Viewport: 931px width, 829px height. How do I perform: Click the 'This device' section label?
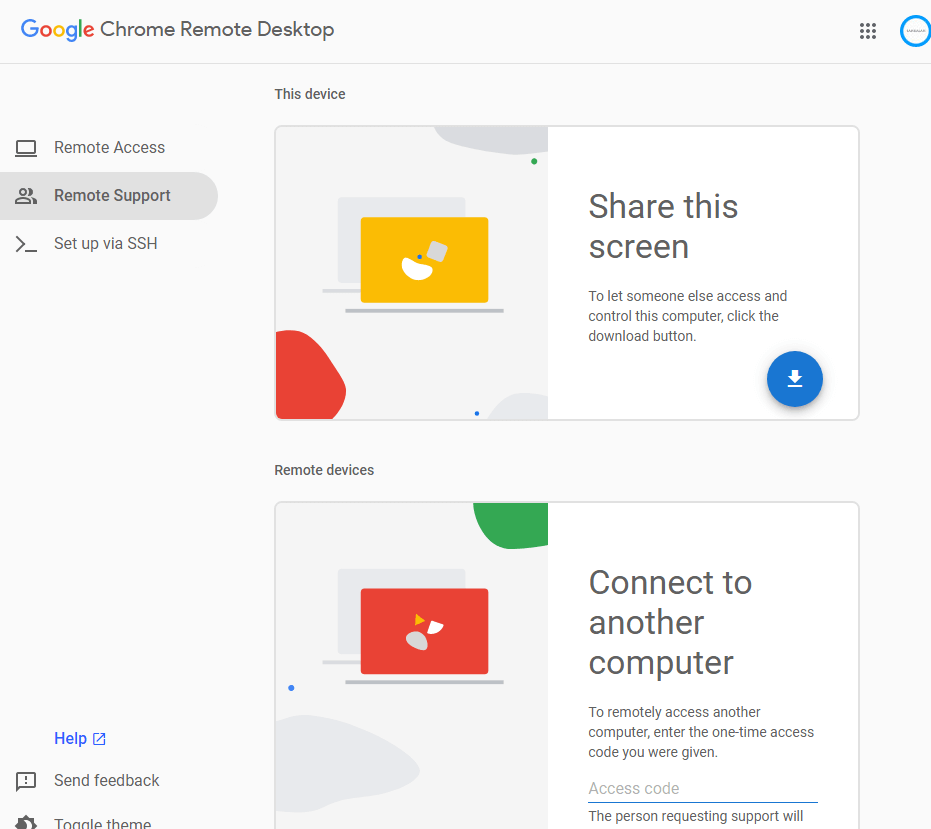coord(309,94)
